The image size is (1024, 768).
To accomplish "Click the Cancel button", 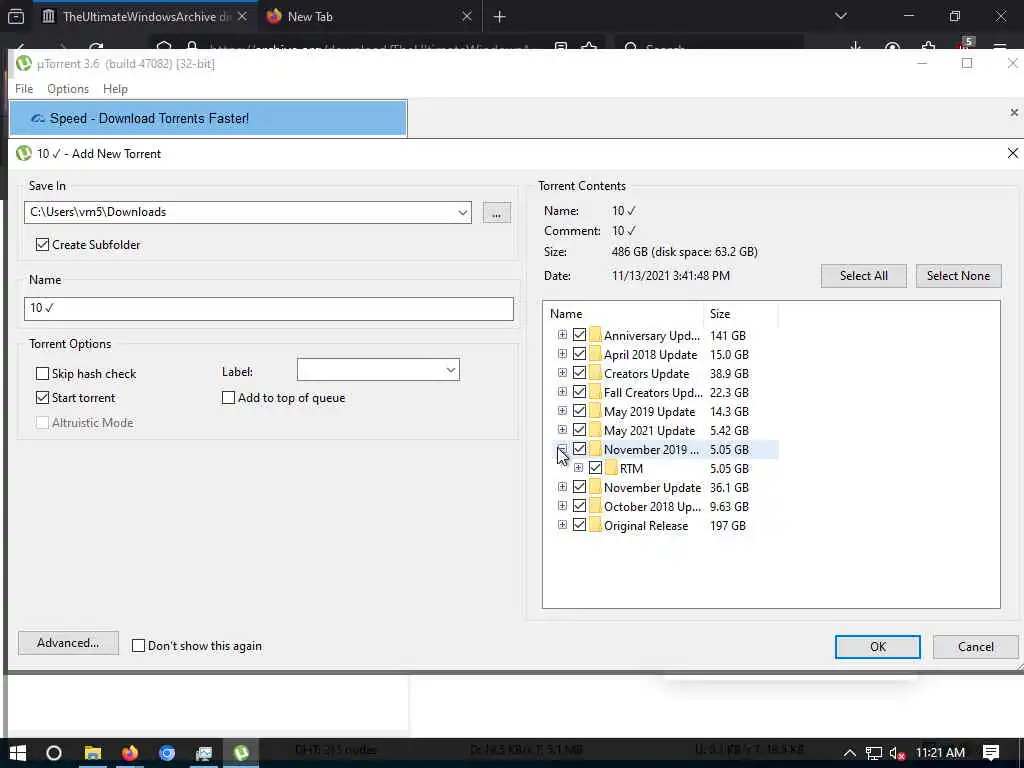I will [x=976, y=647].
